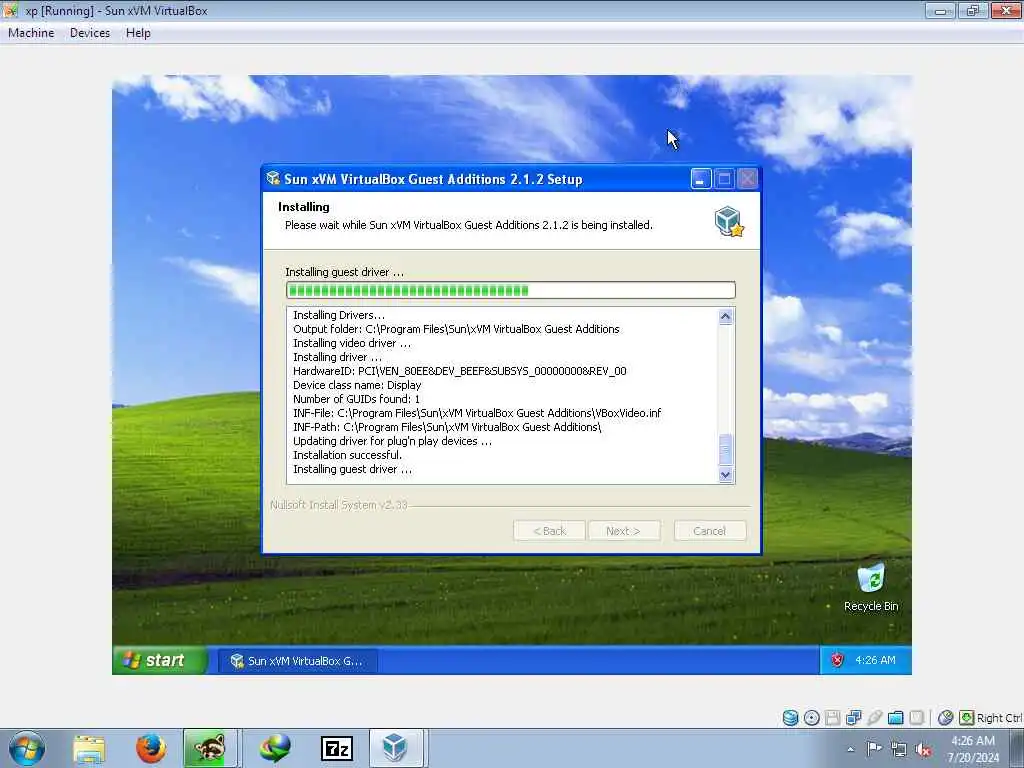
Task: Select the Guest Additions XP taskbar button
Action: 297,661
